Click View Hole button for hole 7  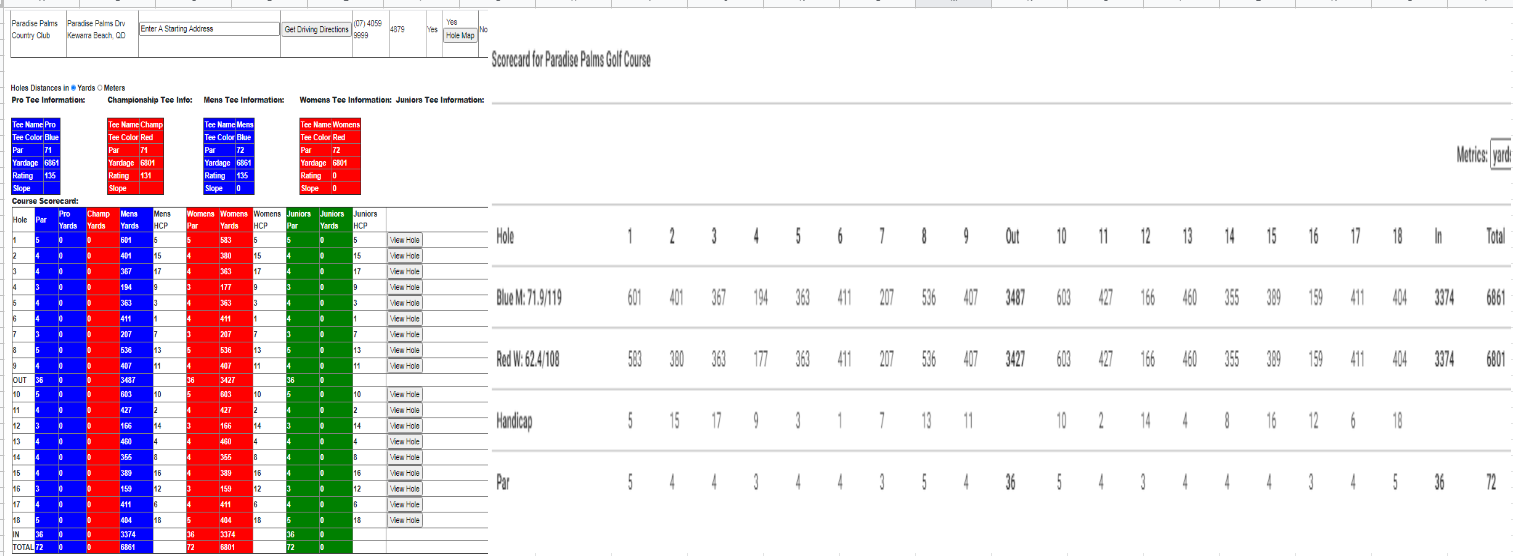pos(406,334)
